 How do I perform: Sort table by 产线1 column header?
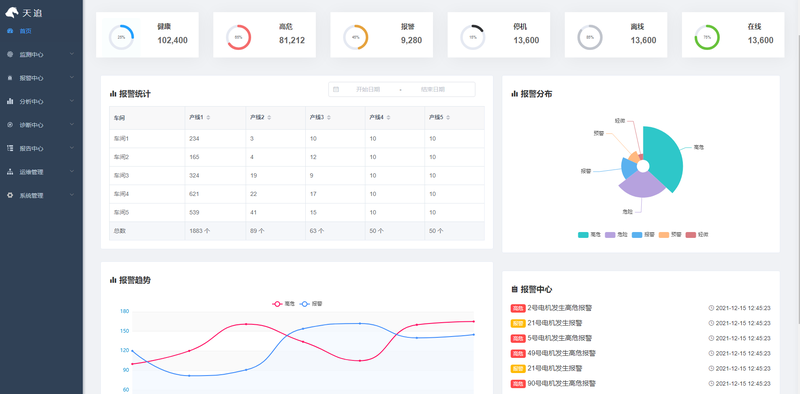pyautogui.click(x=199, y=117)
